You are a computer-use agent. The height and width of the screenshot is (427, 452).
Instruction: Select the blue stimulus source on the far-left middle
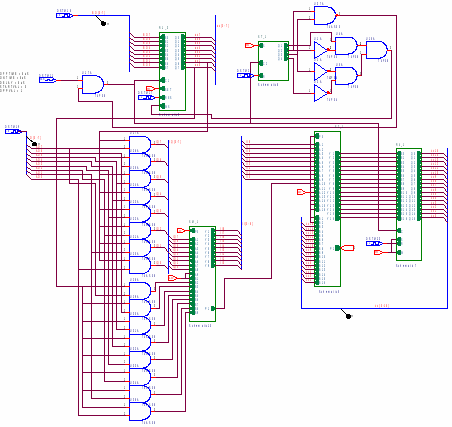tap(13, 131)
